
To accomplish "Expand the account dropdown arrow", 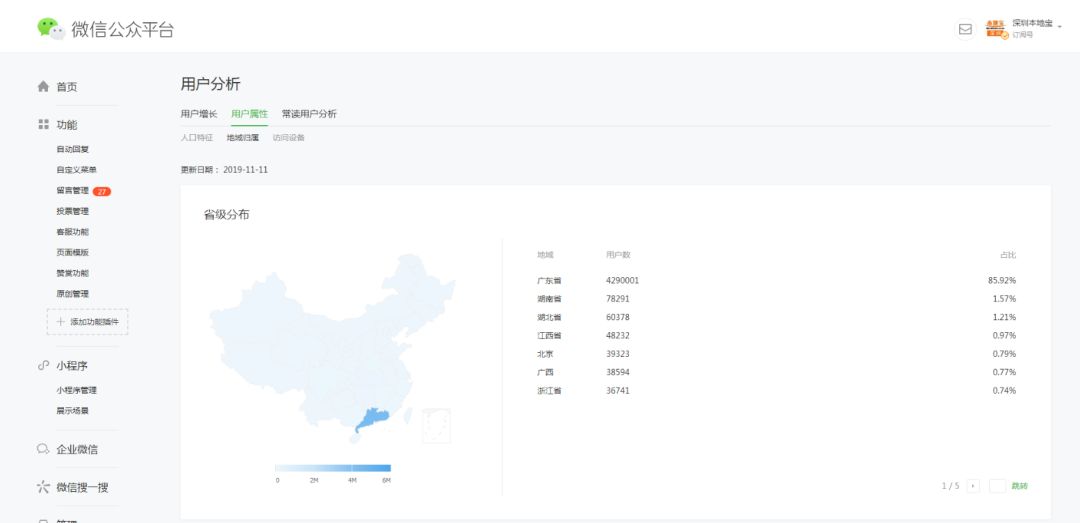I will (1059, 26).
